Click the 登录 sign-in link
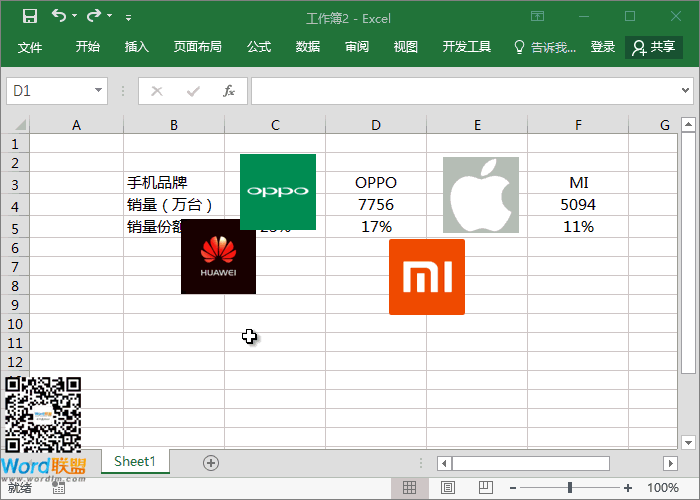 coord(603,46)
